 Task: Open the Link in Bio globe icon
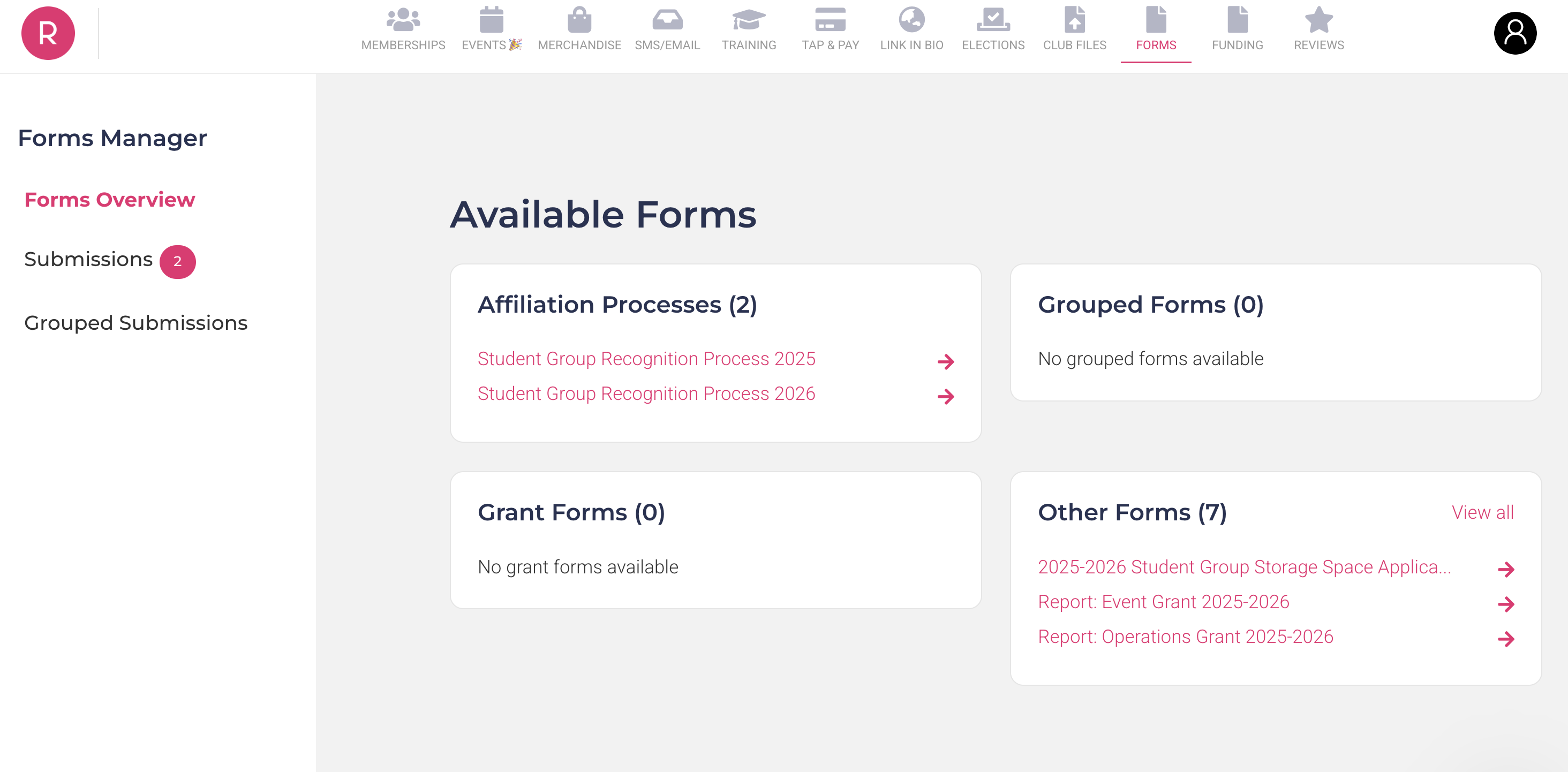point(911,20)
